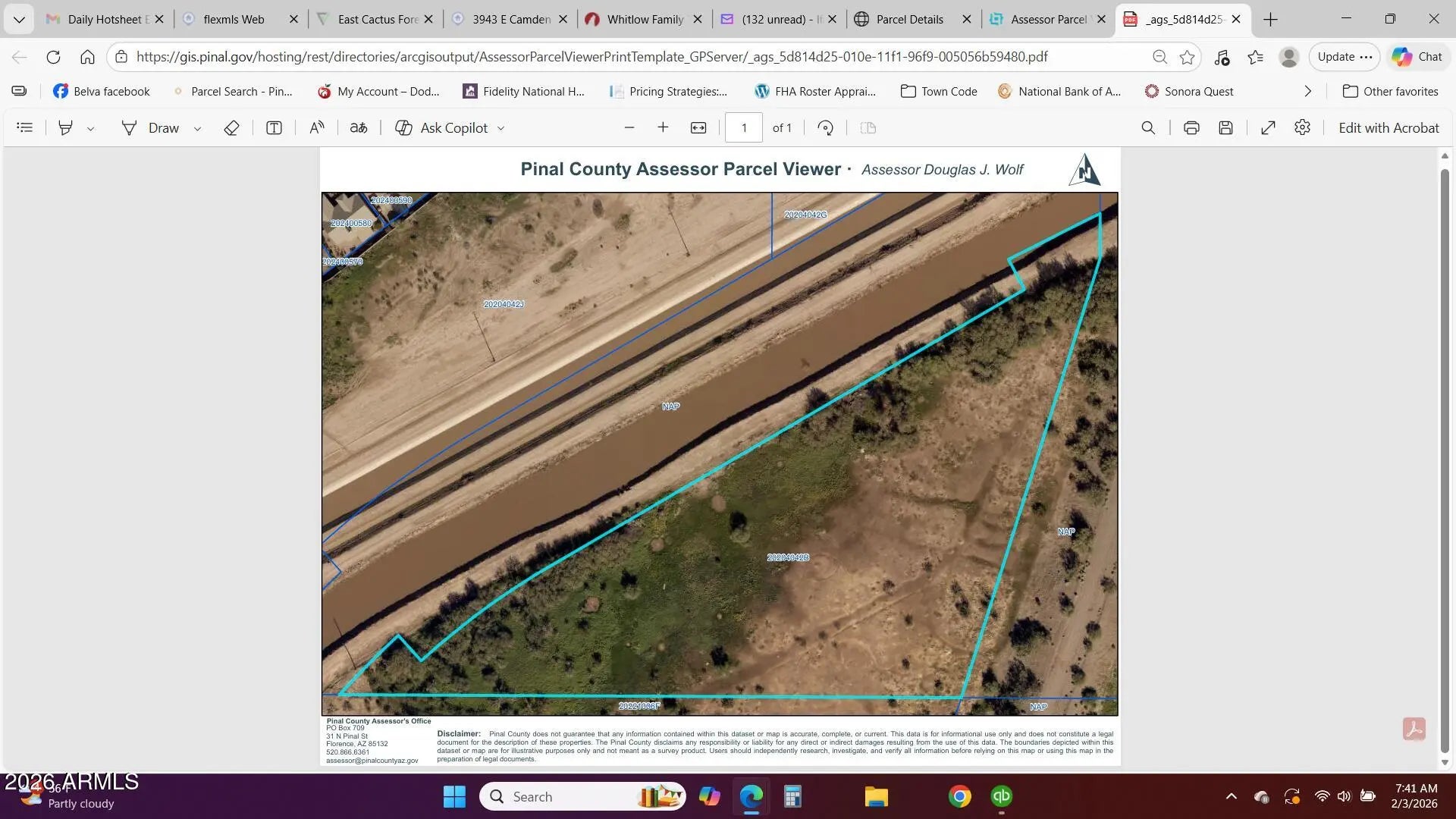The height and width of the screenshot is (819, 1456).
Task: Print the PDF document
Action: tap(1191, 128)
